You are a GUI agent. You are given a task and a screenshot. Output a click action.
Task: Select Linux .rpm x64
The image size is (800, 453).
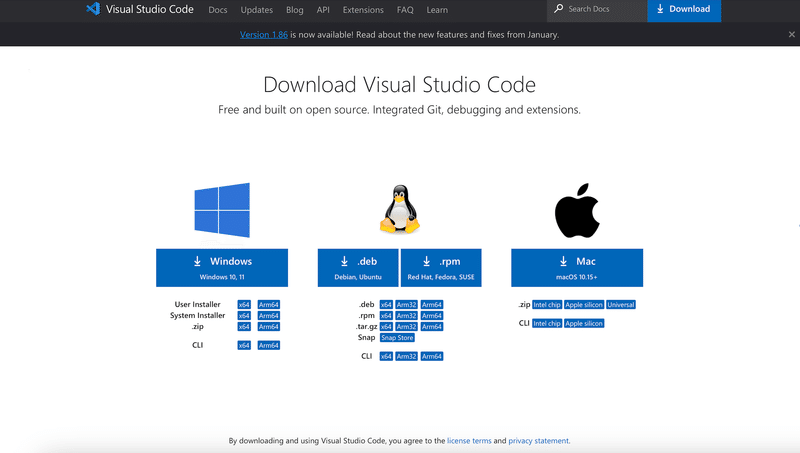[386, 316]
